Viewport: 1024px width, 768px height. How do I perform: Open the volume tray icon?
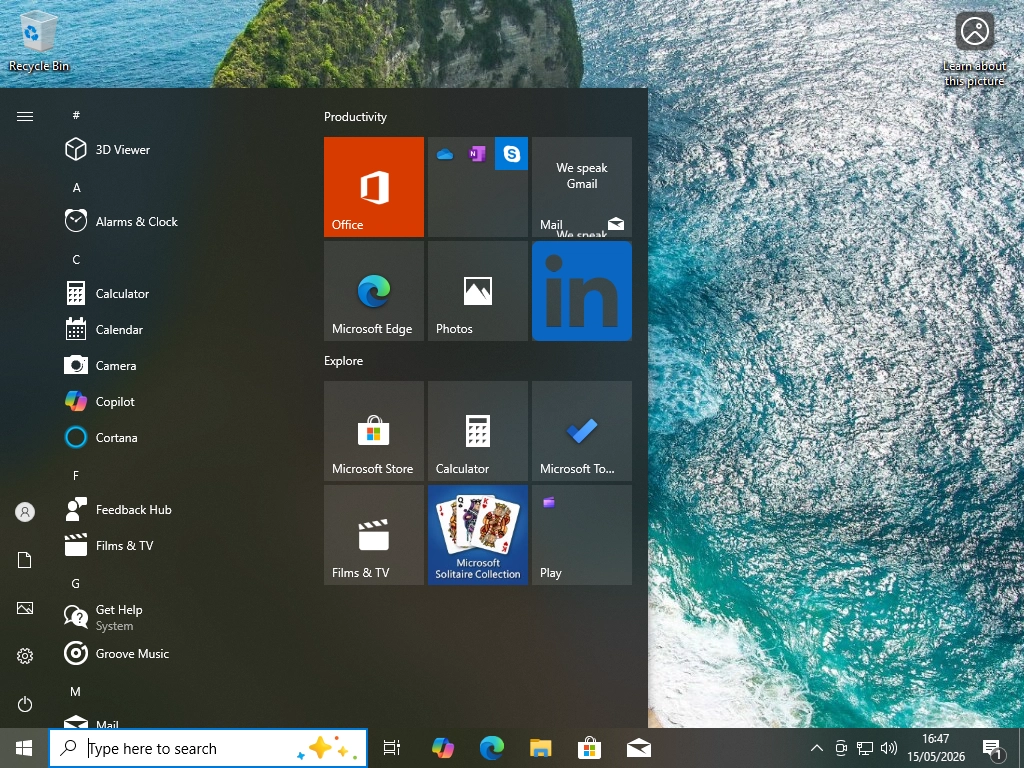pos(889,748)
